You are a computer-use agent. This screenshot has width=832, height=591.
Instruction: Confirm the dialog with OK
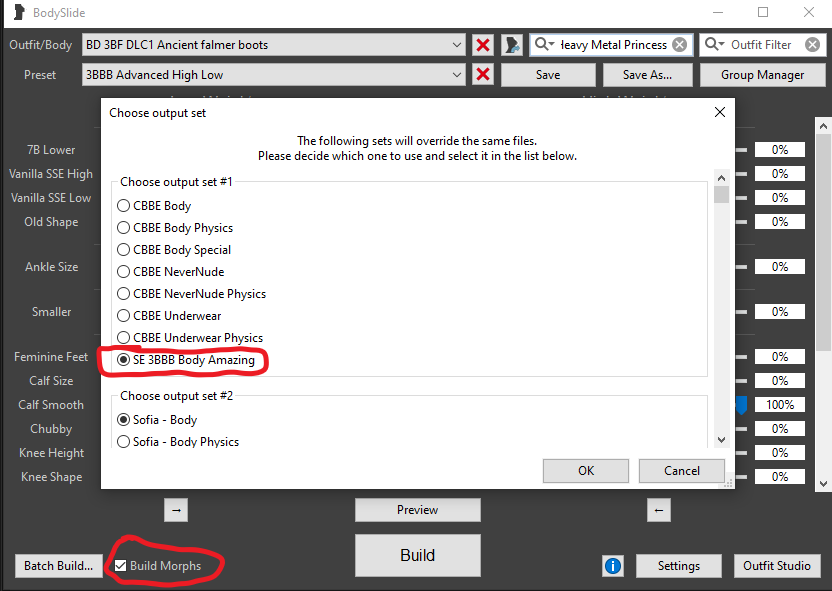coord(586,471)
